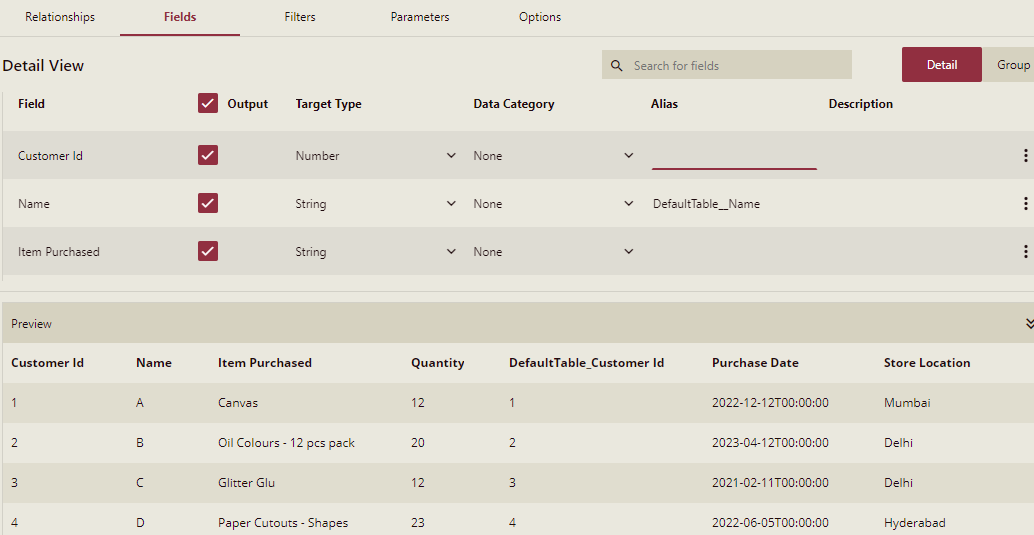
Task: Click the Store Location column header
Action: click(927, 363)
